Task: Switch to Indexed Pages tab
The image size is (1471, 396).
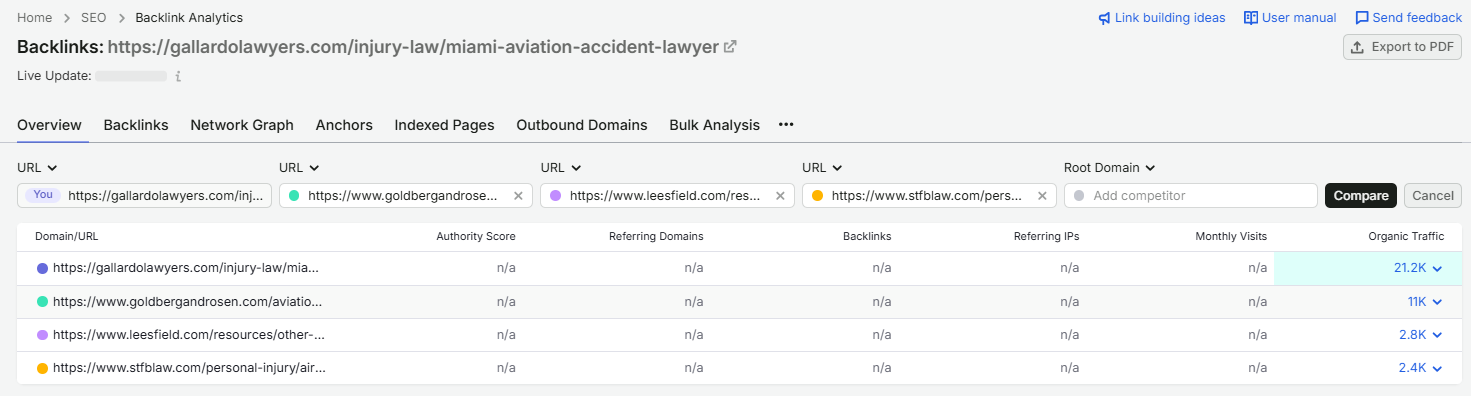Action: tap(444, 125)
